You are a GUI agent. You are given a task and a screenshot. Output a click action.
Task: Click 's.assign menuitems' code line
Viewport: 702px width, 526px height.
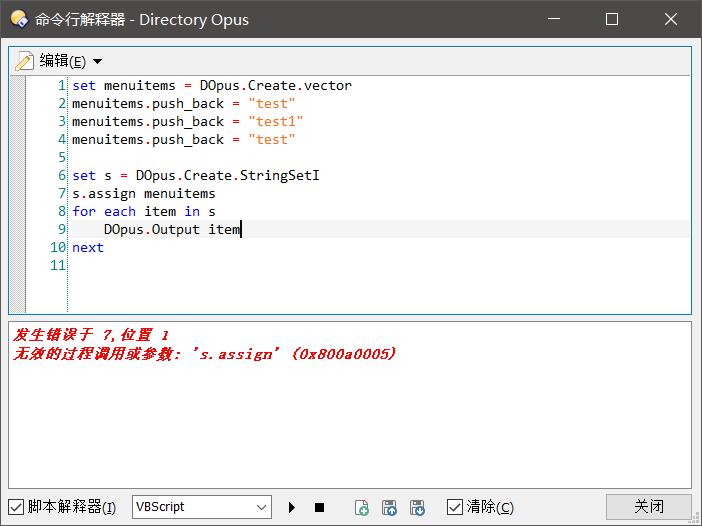pyautogui.click(x=144, y=193)
